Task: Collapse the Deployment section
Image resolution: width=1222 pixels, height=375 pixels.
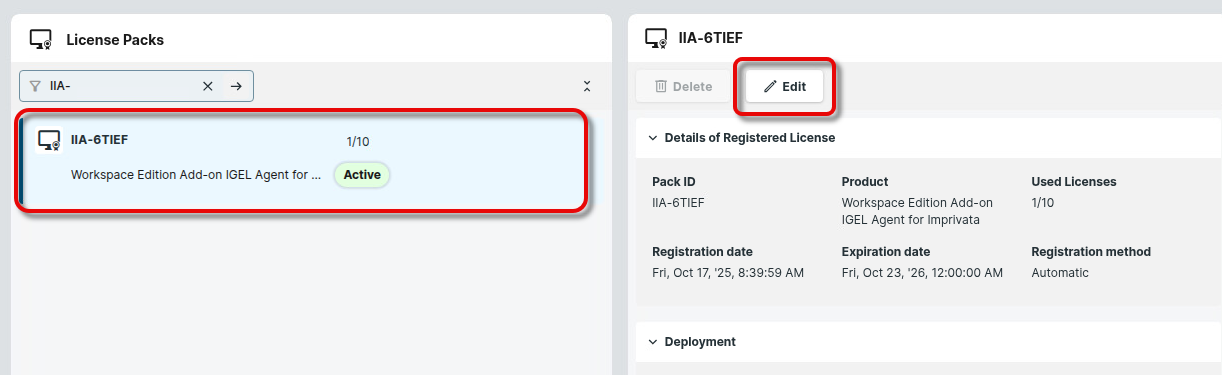Action: [653, 342]
